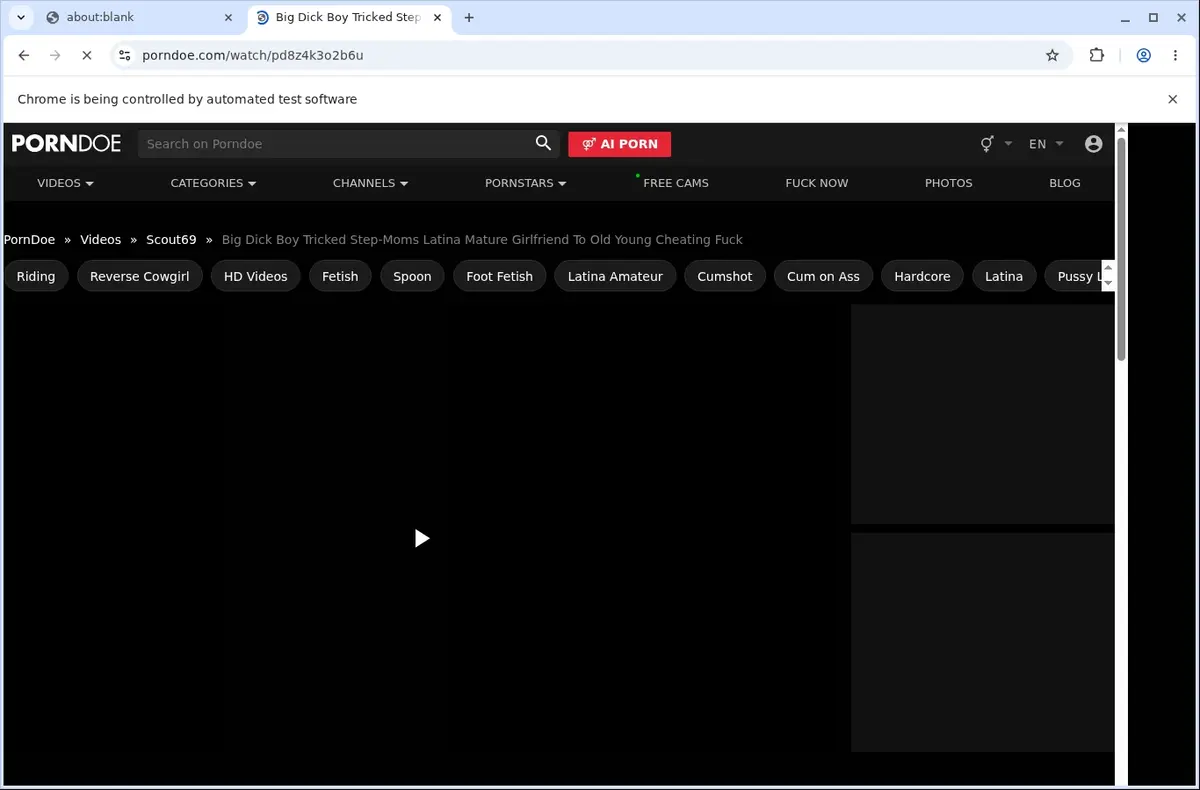Go back to the previous page

(x=24, y=55)
